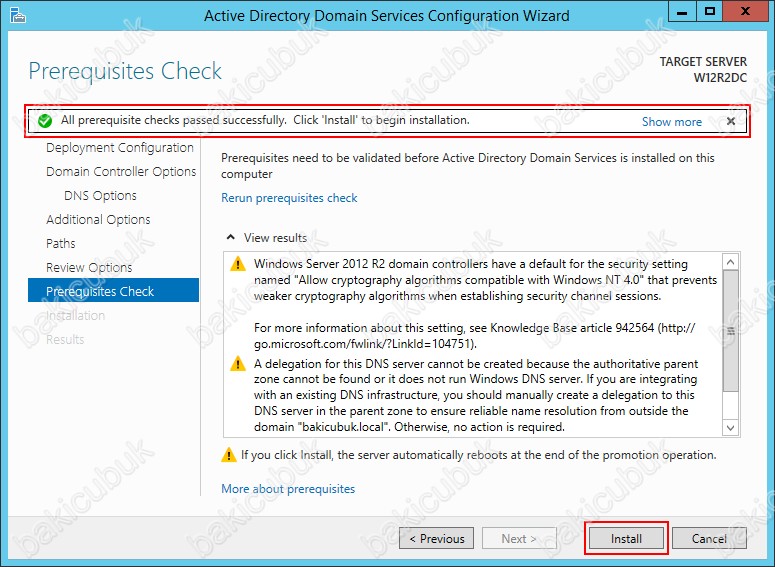Click the Installation step in sidebar
Image resolution: width=775 pixels, height=567 pixels.
tap(75, 315)
